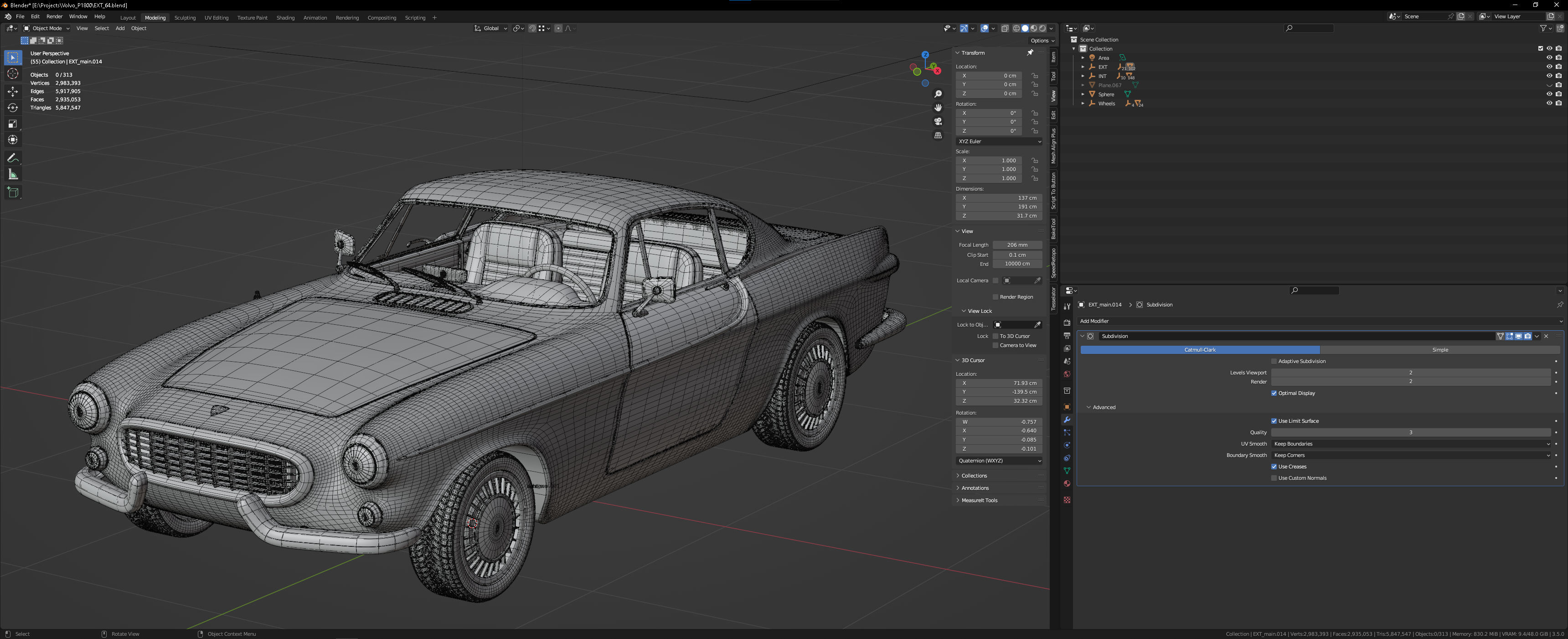
Task: Switch to rendered viewport shading
Action: (x=1042, y=28)
